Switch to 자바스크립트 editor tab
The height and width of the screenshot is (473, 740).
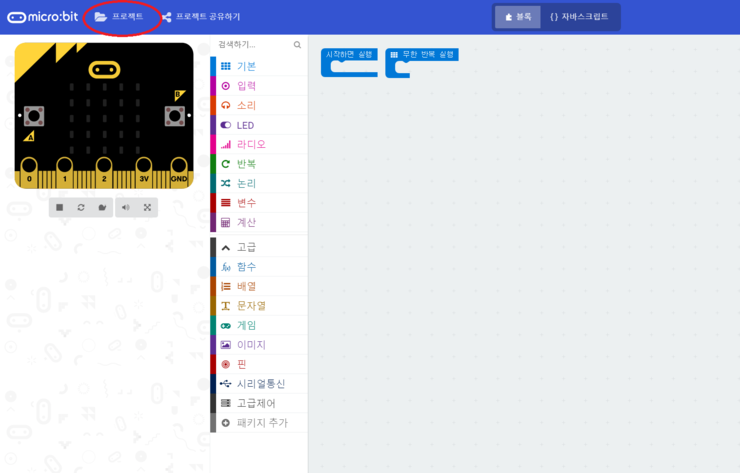[x=579, y=17]
